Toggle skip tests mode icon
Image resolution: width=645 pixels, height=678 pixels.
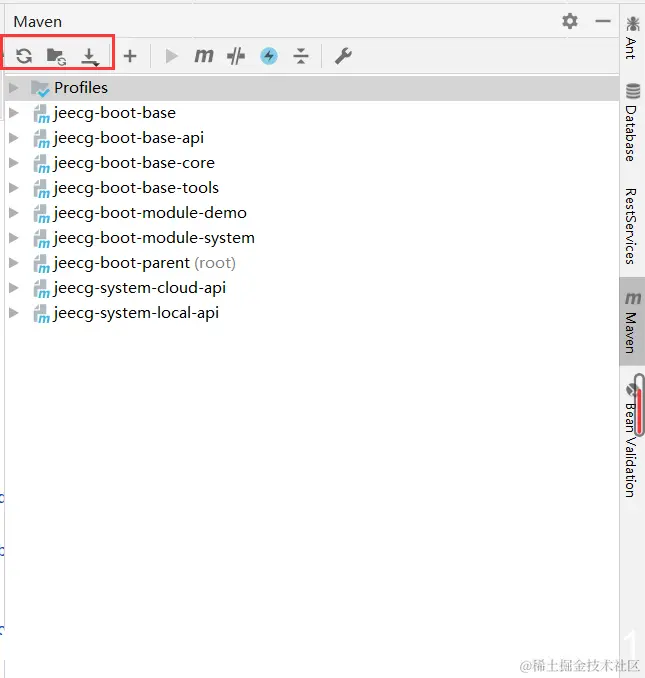click(x=236, y=56)
